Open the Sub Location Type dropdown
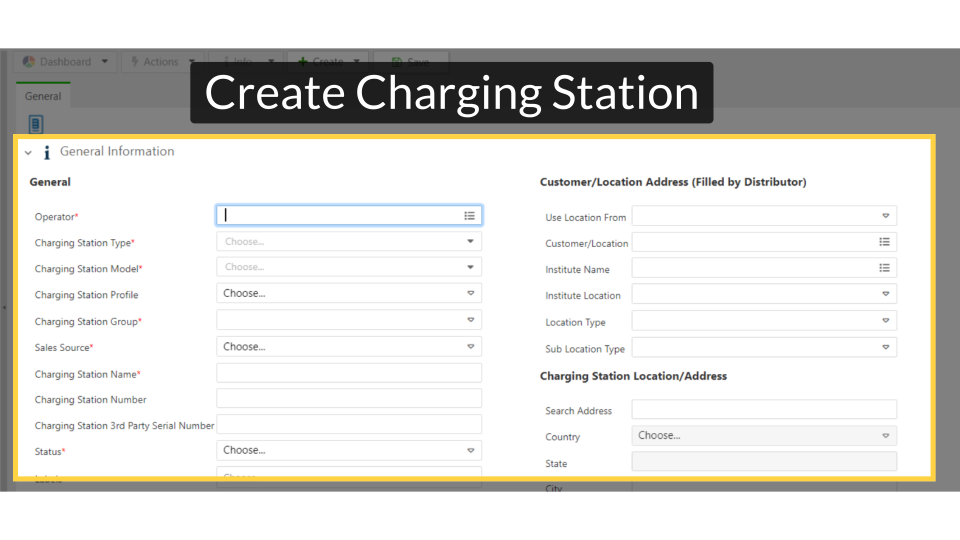Image resolution: width=960 pixels, height=540 pixels. point(764,347)
